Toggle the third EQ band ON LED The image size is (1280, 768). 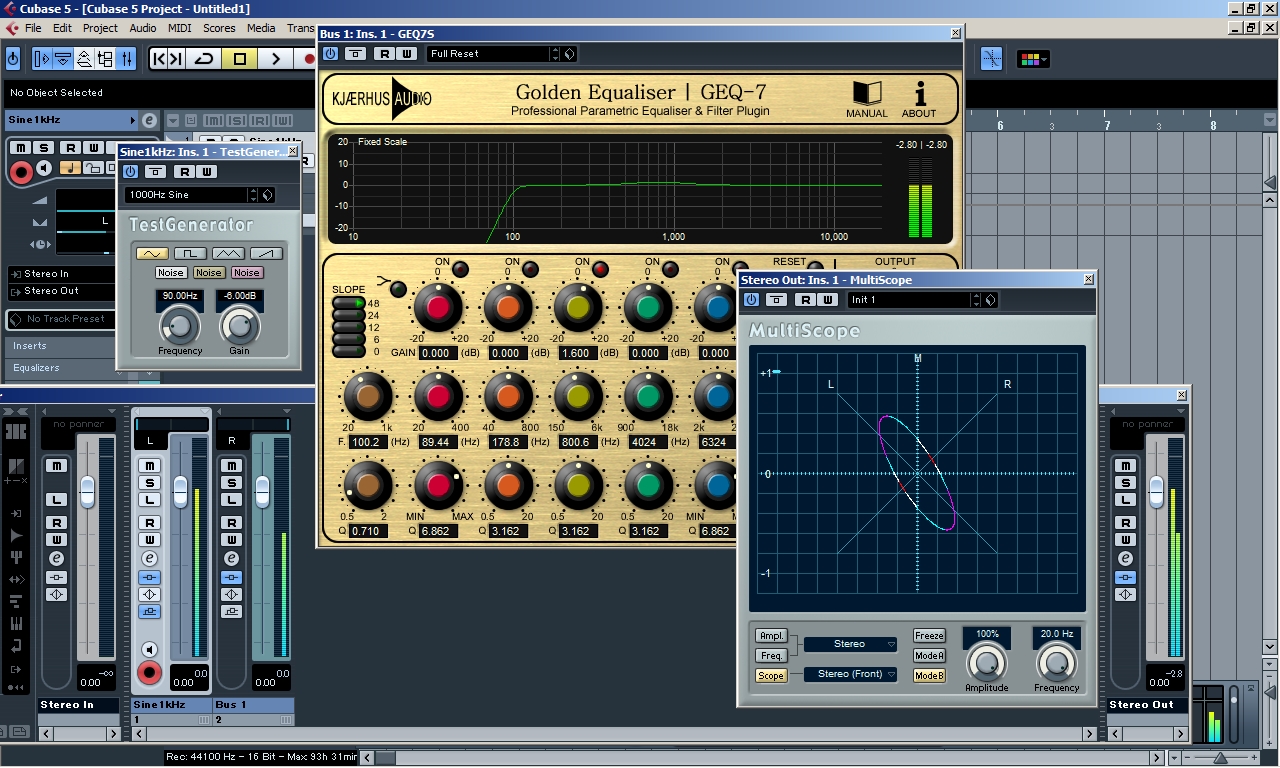600,269
